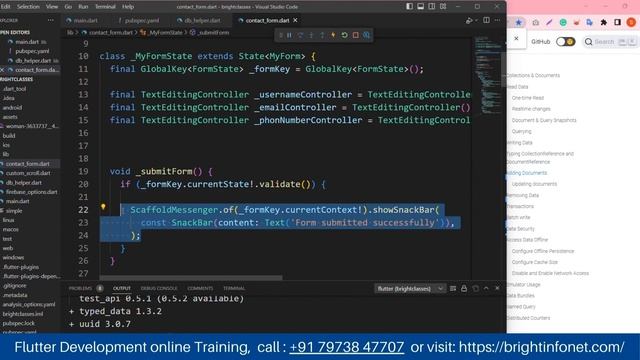The image size is (640, 360).
Task: Open the widget inspector icon in debug toolbar
Action: pyautogui.click(x=367, y=35)
